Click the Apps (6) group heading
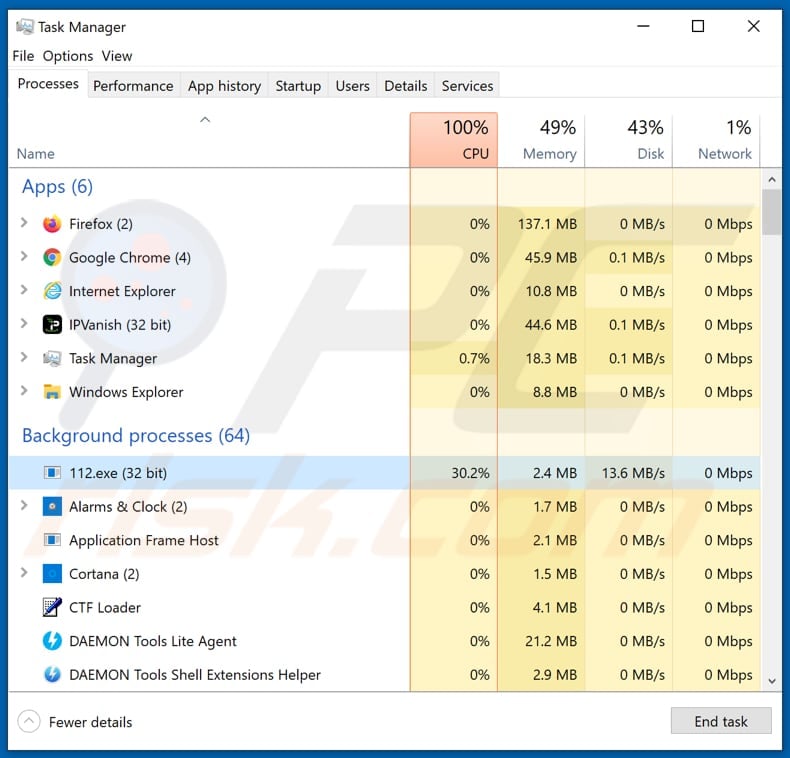This screenshot has width=790, height=758. (x=57, y=187)
